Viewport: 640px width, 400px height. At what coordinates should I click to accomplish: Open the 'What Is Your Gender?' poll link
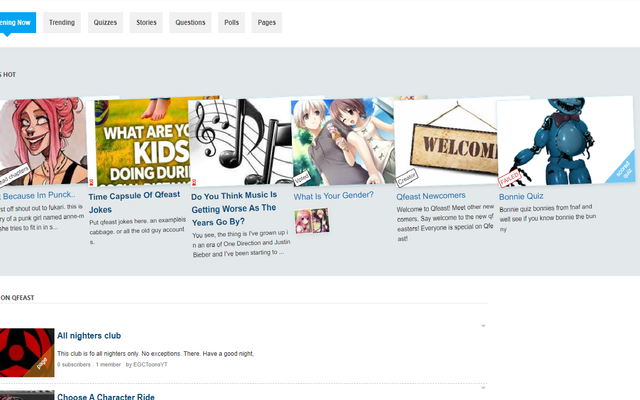333,196
